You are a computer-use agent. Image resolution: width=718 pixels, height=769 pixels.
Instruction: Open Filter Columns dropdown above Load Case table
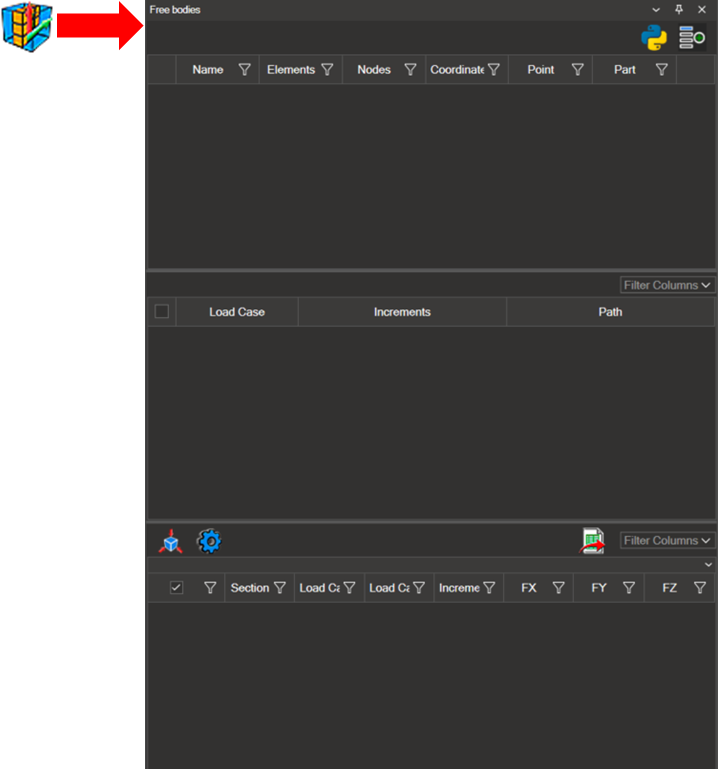coord(667,285)
